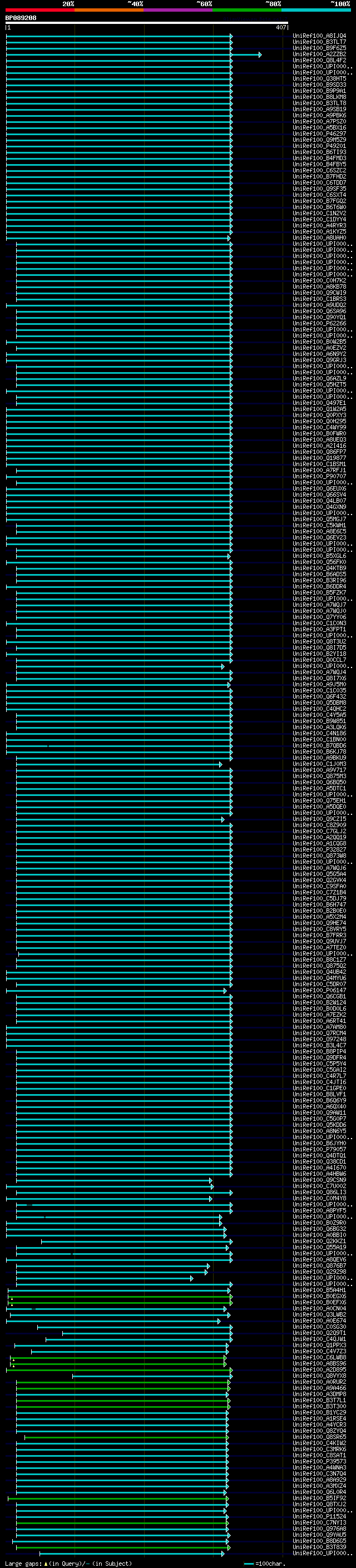Select hit label UniRef100_Q875M3
Image resolution: width=356 pixels, height=1568 pixels.
pyautogui.click(x=319, y=776)
